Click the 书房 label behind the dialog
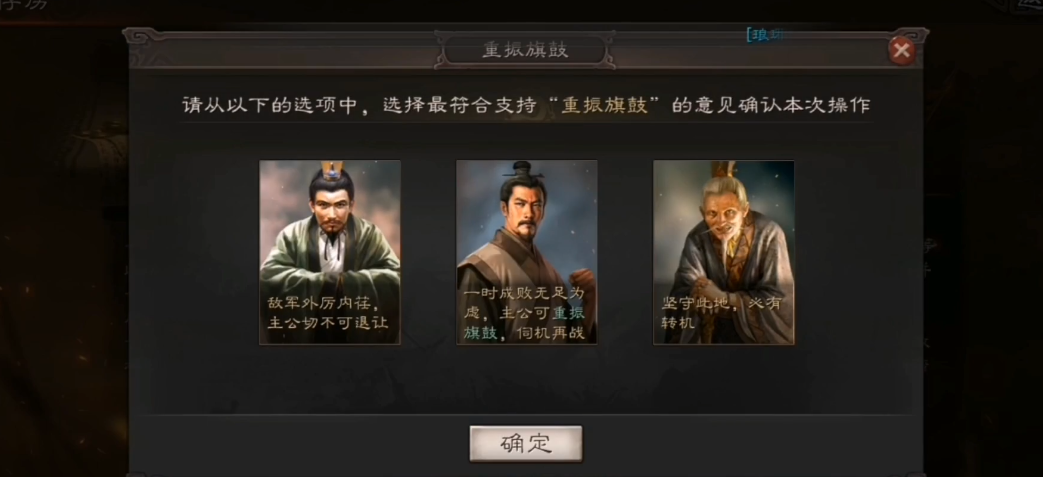Viewport: 1043px width, 477px height. (x=21, y=5)
